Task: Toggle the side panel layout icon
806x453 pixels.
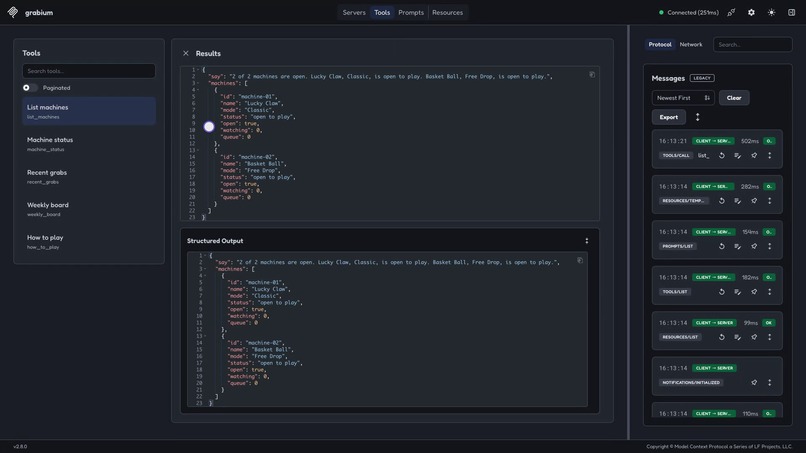Action: (x=791, y=12)
